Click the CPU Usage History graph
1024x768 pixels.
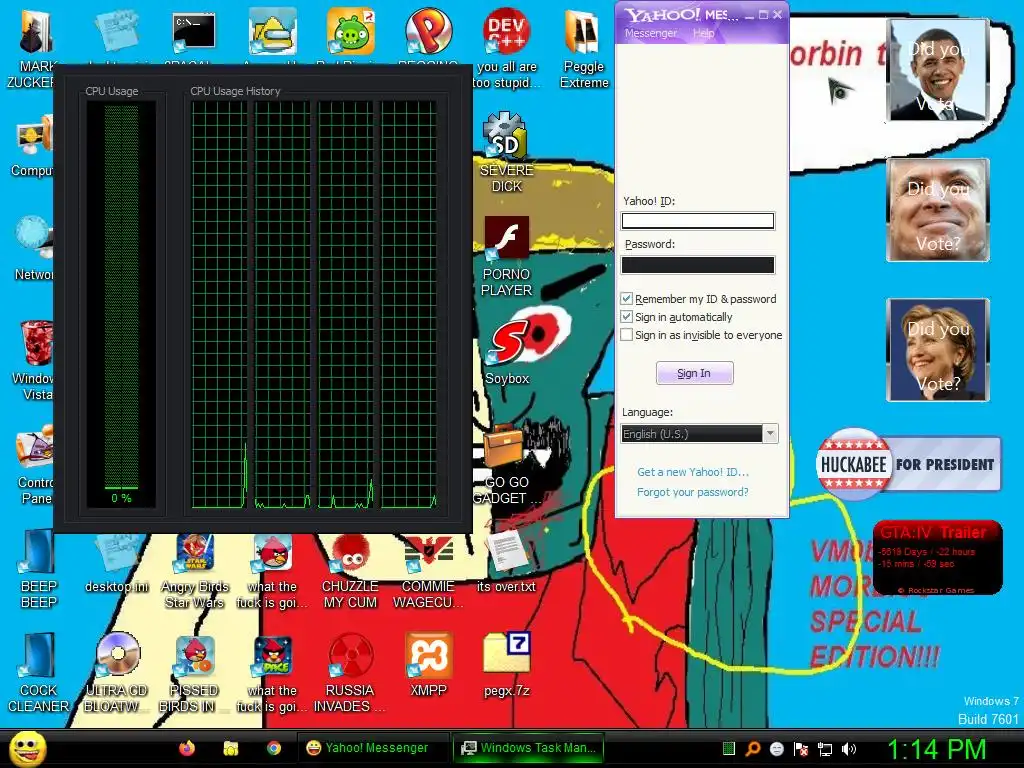[x=315, y=304]
